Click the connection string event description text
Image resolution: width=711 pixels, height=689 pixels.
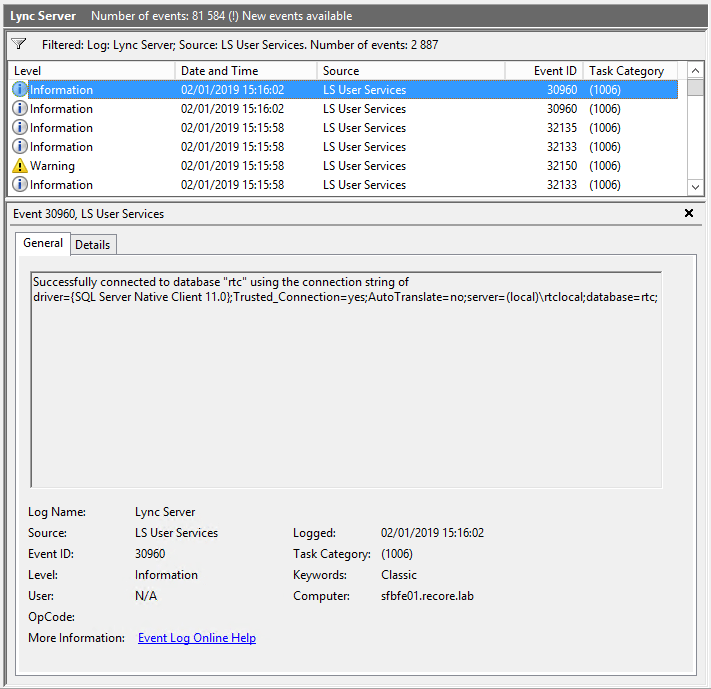pos(346,289)
